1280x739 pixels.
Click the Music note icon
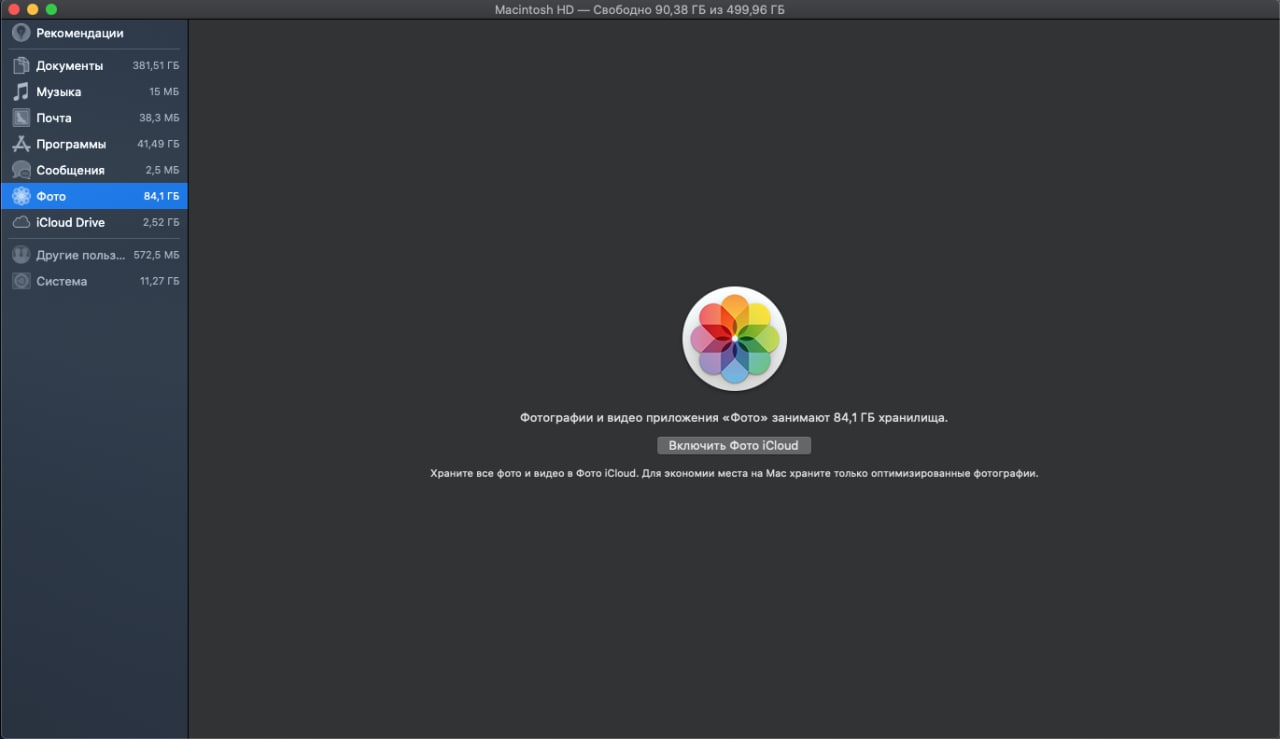pos(21,92)
